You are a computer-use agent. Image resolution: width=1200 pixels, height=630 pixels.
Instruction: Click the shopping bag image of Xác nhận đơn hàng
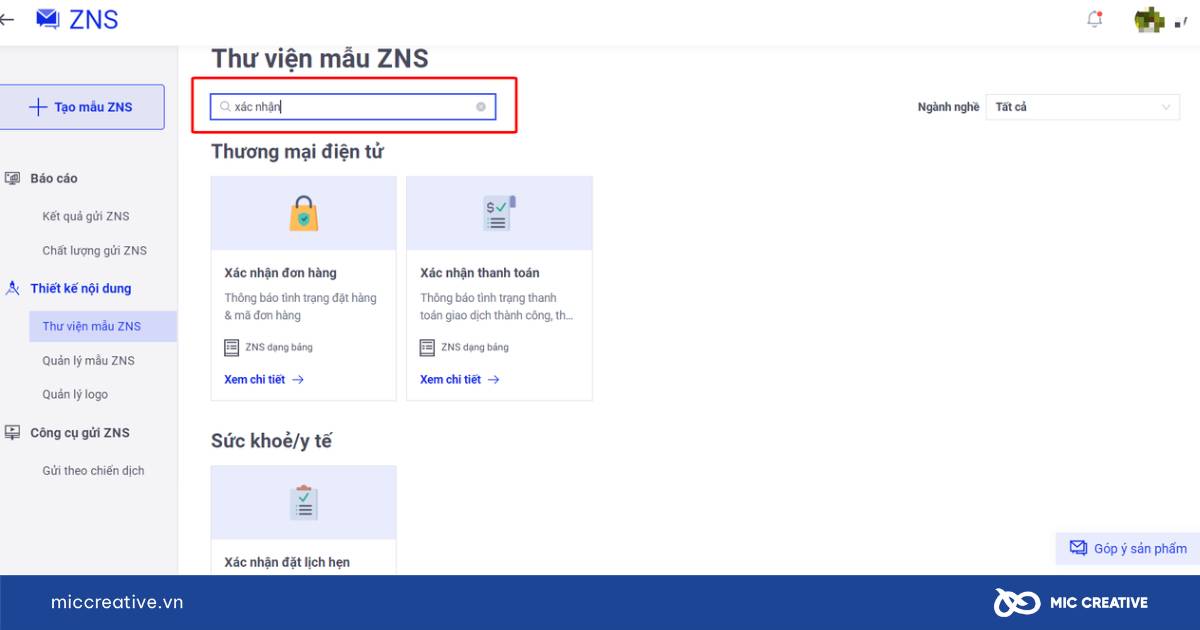304,213
